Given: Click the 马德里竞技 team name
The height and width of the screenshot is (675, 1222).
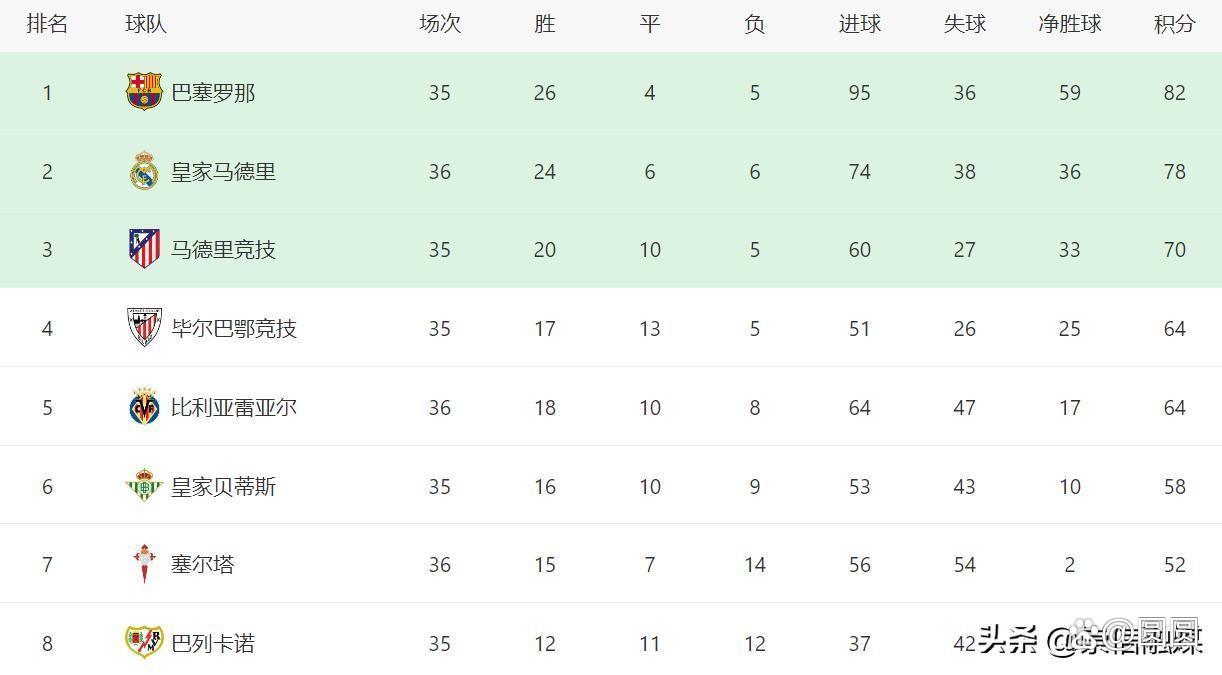Looking at the screenshot, I should [223, 250].
